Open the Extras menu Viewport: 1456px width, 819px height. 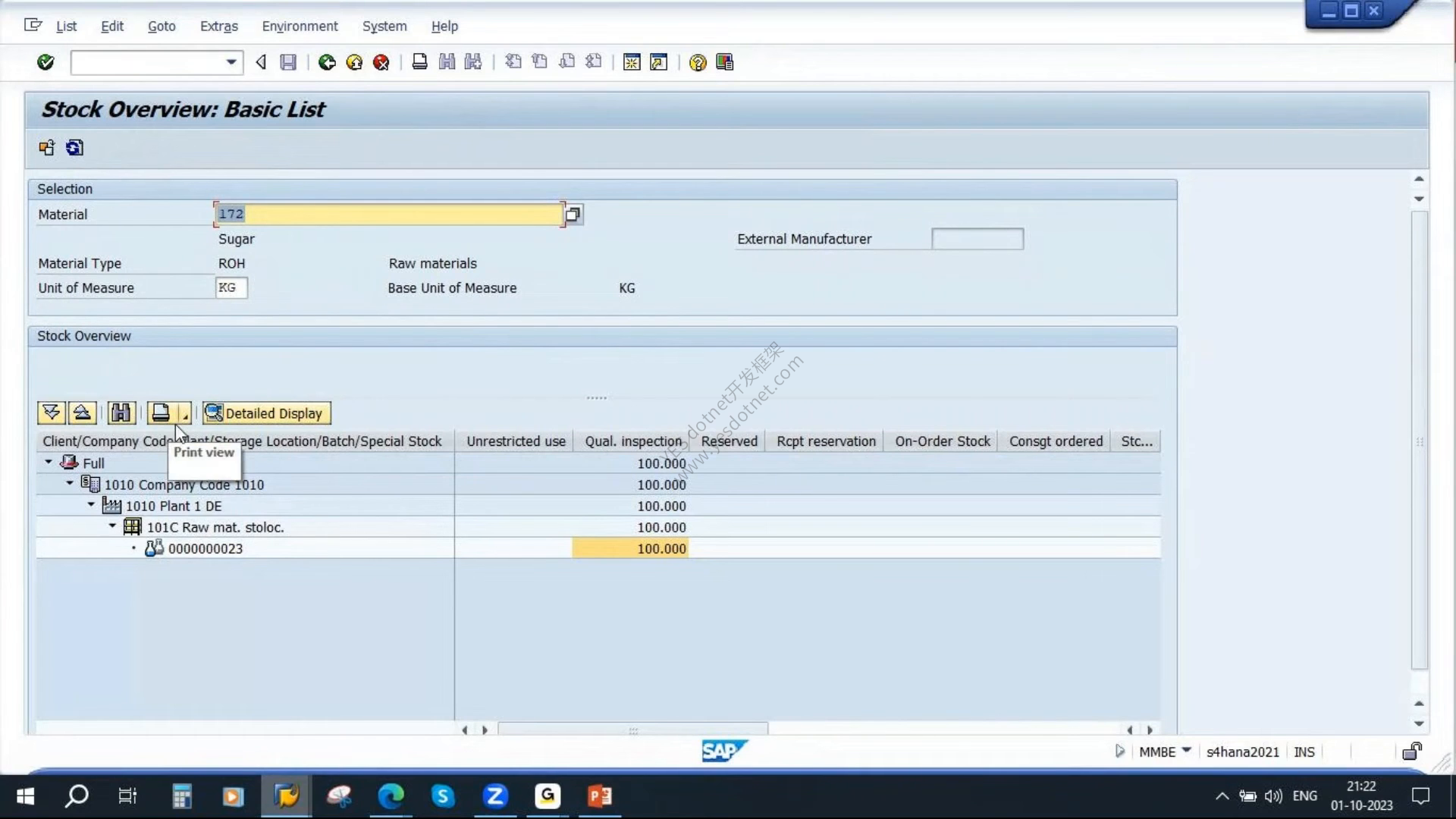tap(219, 26)
